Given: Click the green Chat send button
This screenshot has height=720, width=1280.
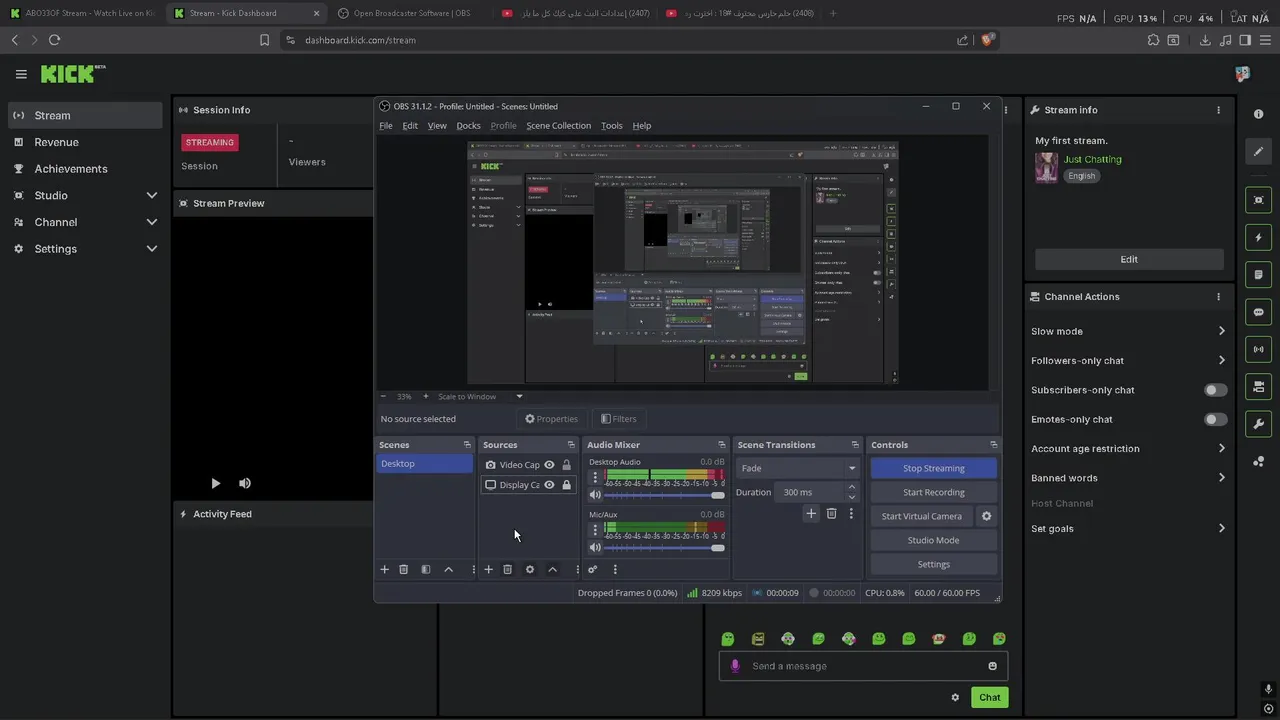Looking at the screenshot, I should coord(989,697).
